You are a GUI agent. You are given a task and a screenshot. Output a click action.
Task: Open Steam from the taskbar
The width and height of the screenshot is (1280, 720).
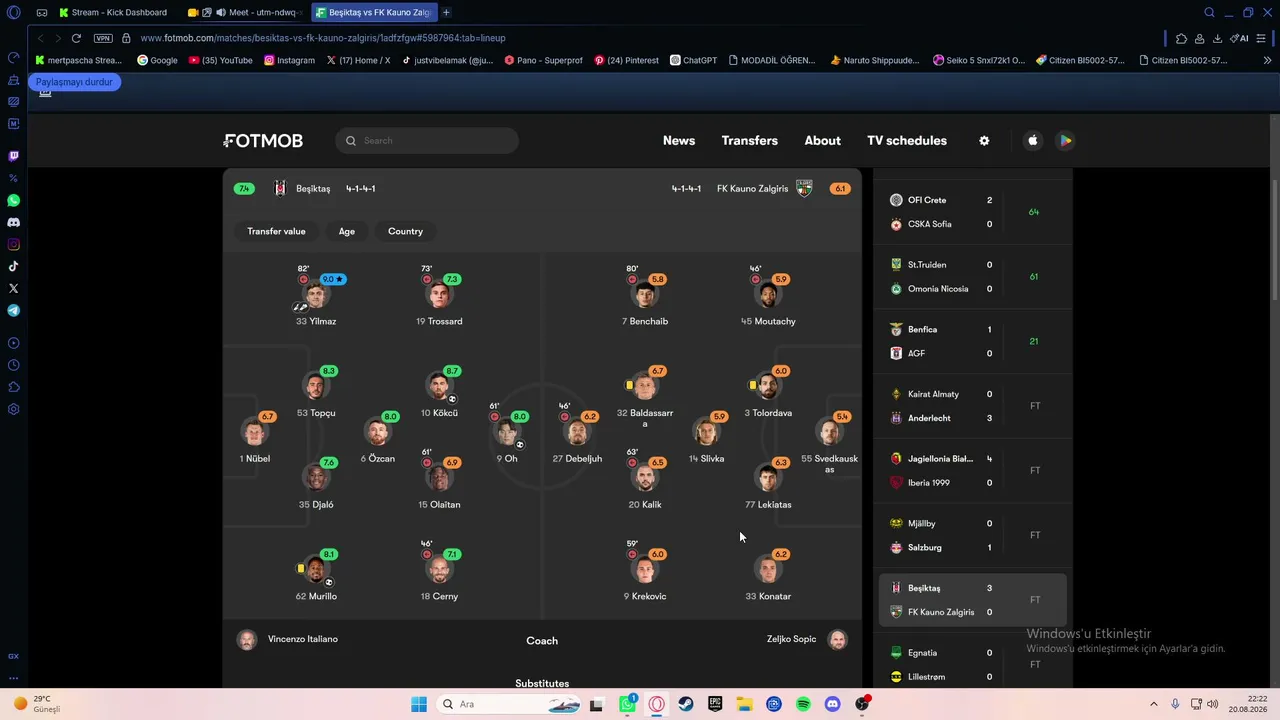point(686,704)
